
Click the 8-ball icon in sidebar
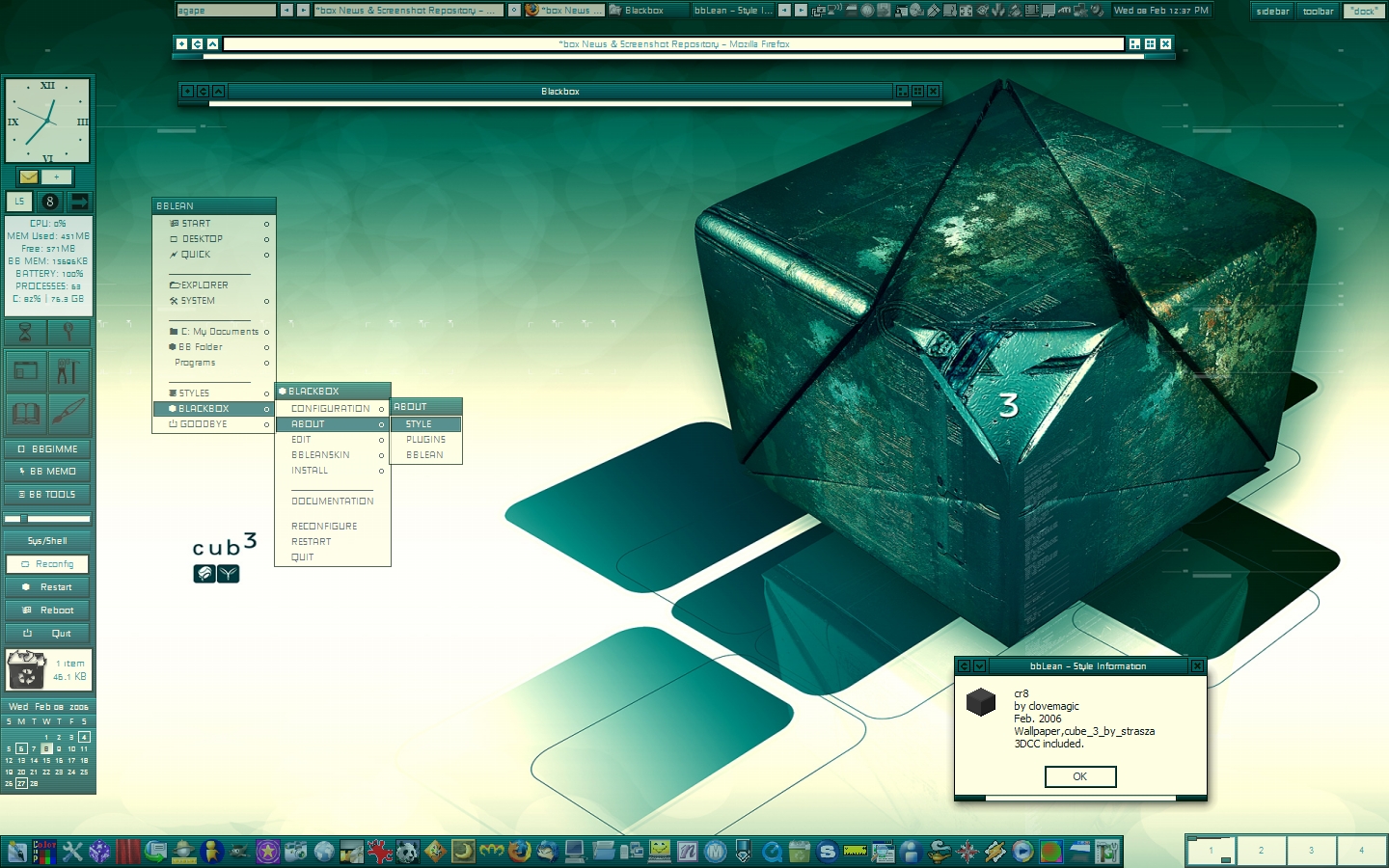pyautogui.click(x=50, y=201)
